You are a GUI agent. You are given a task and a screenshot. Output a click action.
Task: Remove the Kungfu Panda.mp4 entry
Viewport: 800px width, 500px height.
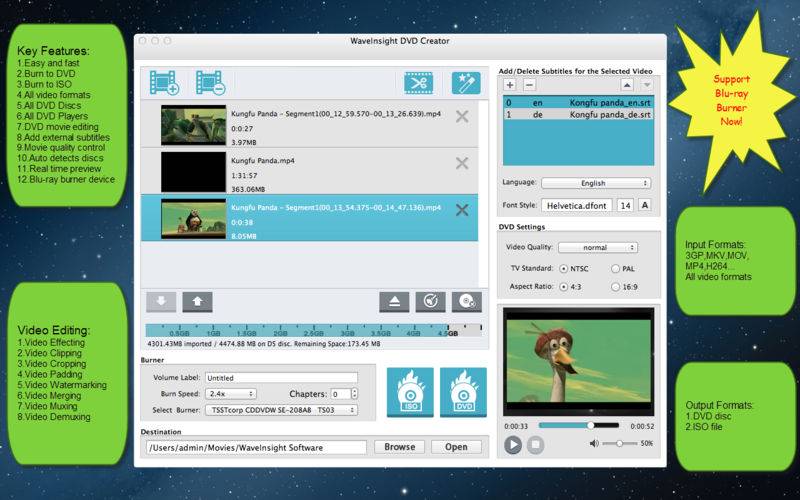[x=462, y=163]
